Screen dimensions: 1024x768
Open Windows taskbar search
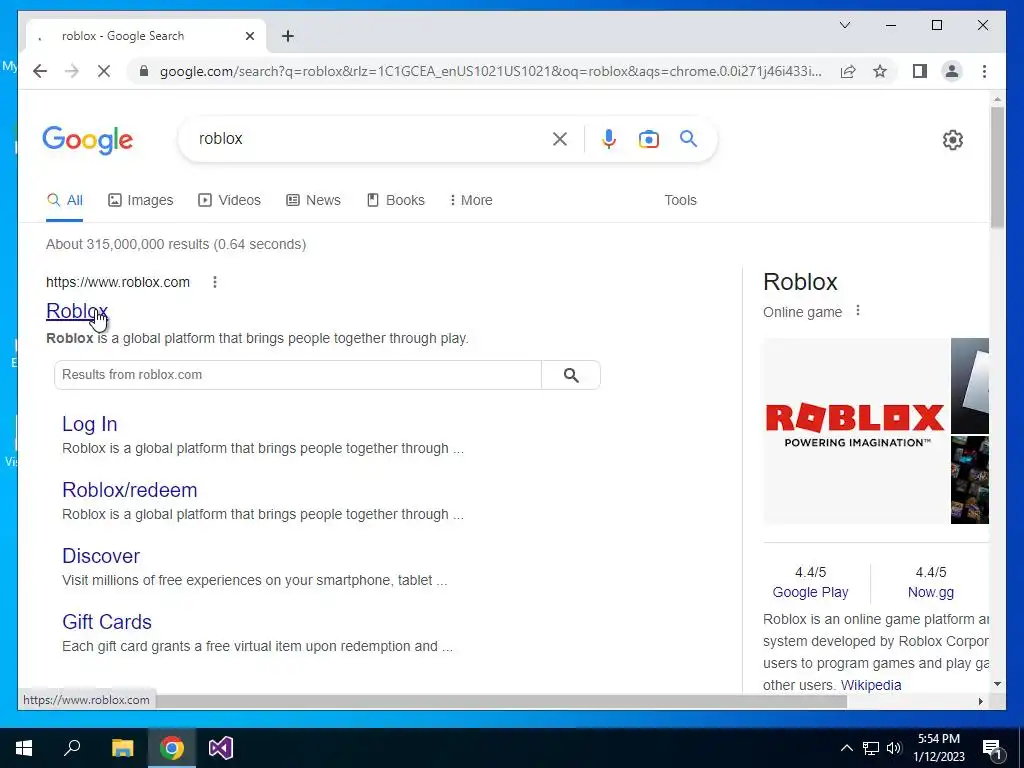click(72, 748)
